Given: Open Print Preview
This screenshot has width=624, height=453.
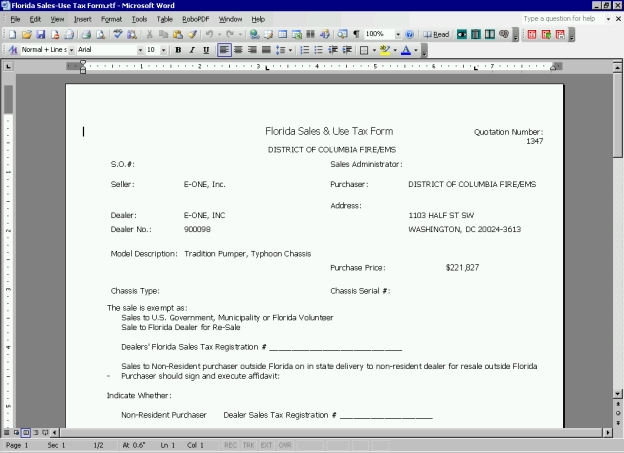Looking at the screenshot, I should (x=100, y=35).
